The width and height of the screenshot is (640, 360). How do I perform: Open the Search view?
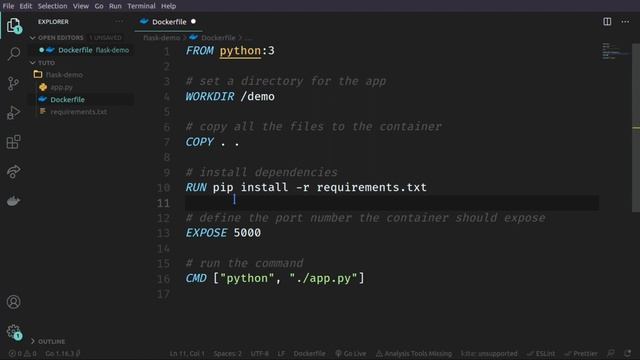point(13,54)
